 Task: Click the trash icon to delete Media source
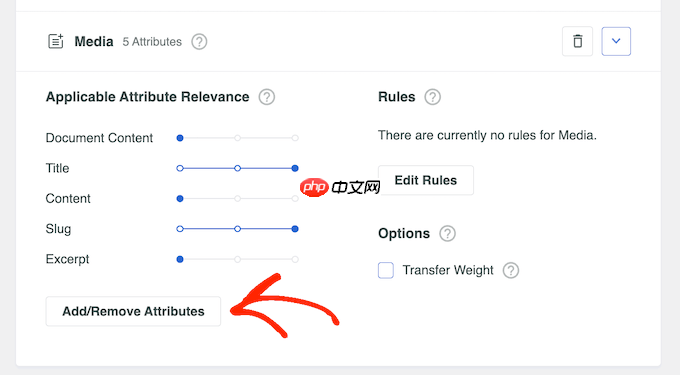click(x=577, y=42)
